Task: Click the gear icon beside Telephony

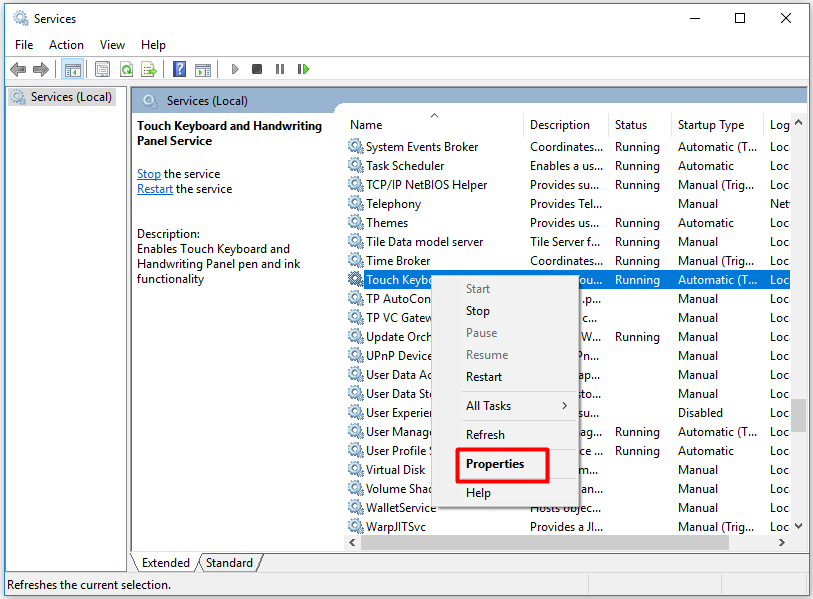Action: pyautogui.click(x=356, y=203)
